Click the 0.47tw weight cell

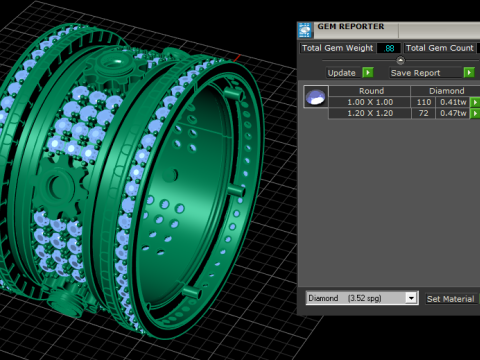[x=453, y=113]
